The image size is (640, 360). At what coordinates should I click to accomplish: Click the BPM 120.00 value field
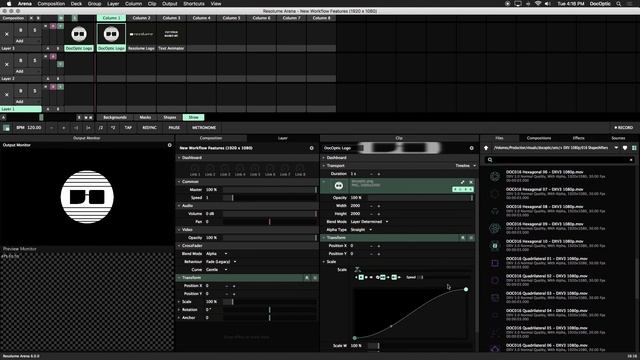point(34,128)
